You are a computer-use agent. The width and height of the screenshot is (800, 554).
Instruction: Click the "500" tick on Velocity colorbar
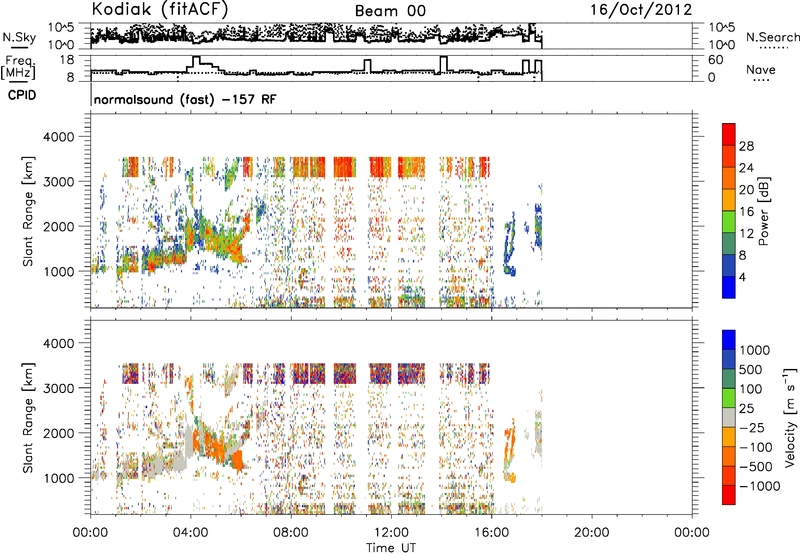coord(752,369)
